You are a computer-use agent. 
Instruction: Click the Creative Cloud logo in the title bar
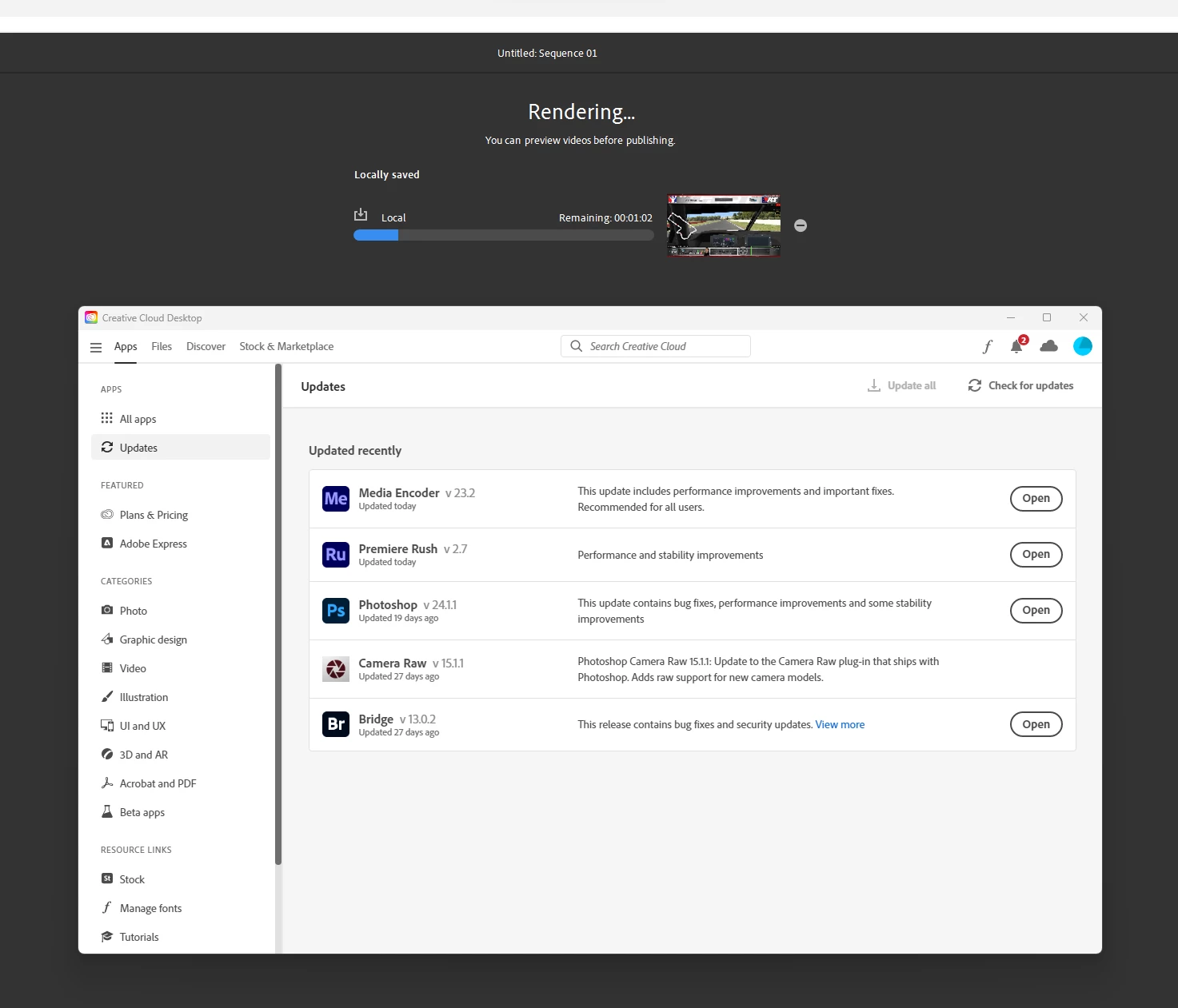click(x=91, y=317)
